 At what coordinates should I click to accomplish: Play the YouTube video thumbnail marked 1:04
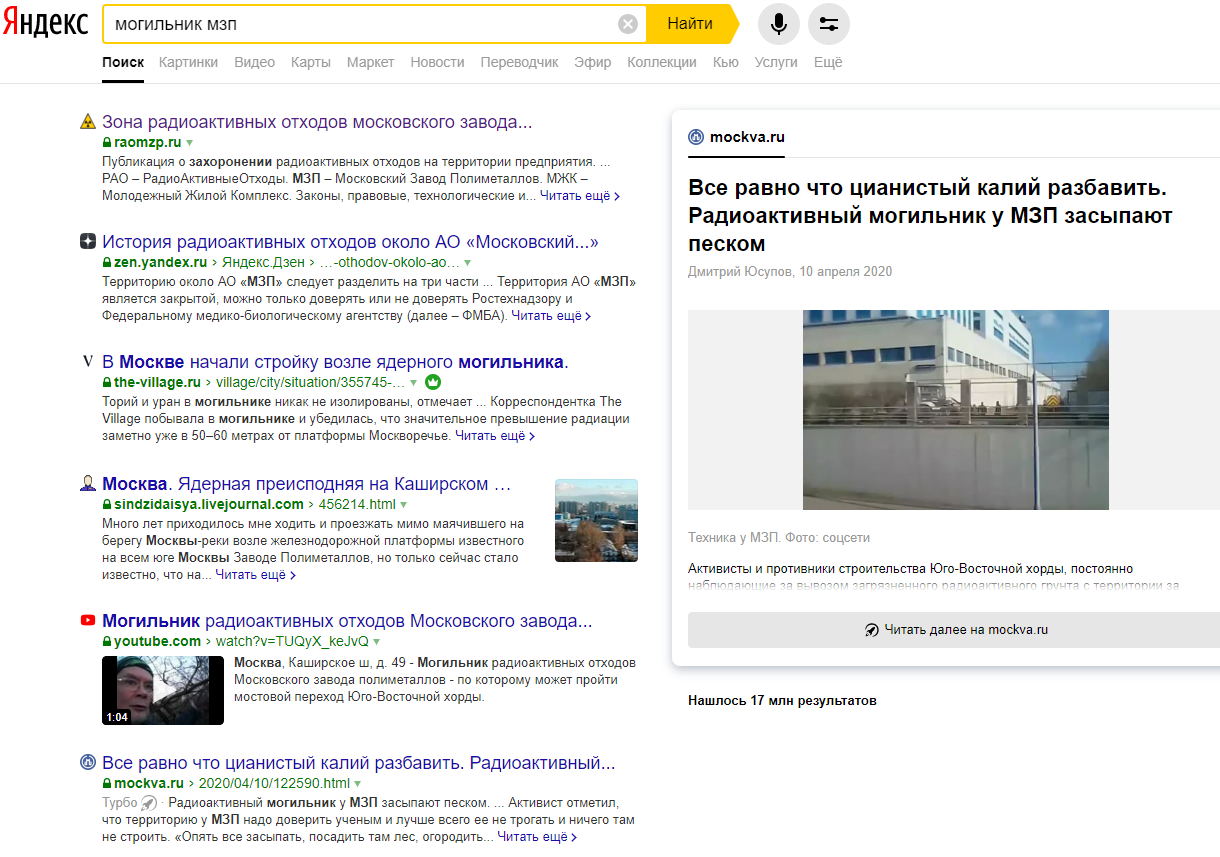pos(163,690)
